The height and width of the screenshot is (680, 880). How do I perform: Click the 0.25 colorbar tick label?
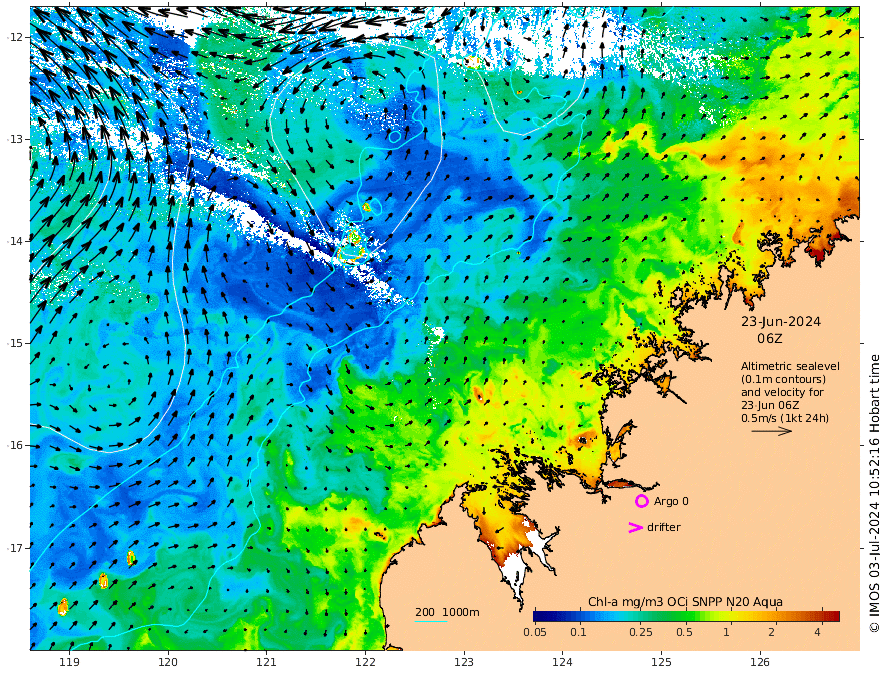(641, 632)
